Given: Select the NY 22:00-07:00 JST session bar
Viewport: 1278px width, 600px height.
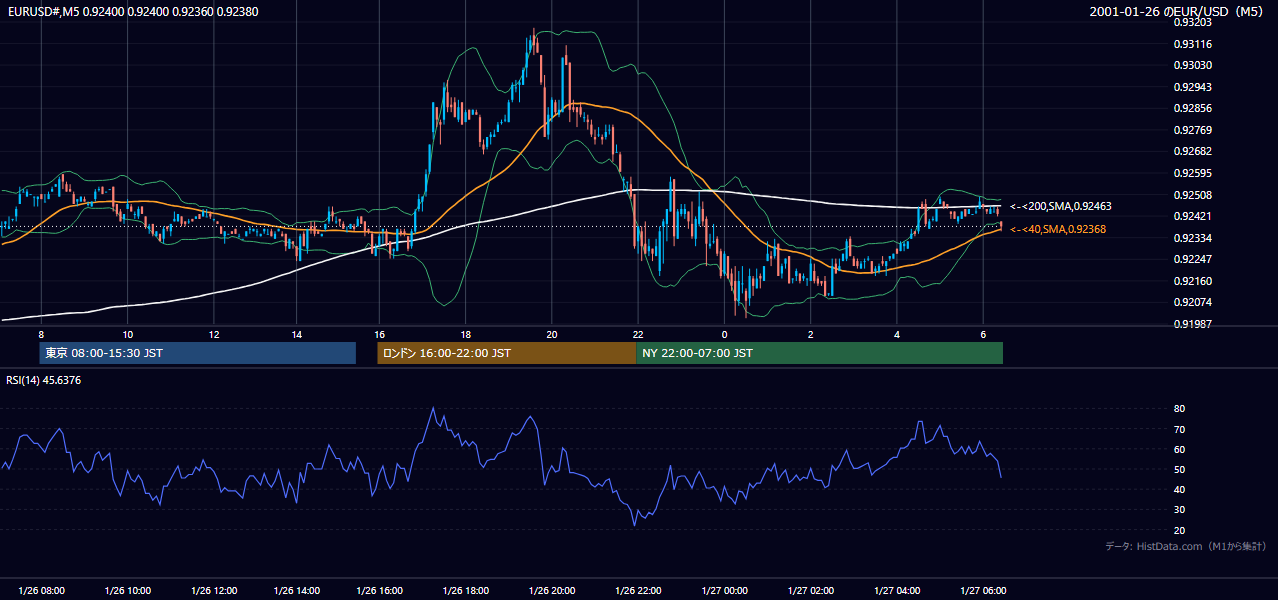Looking at the screenshot, I should [819, 353].
